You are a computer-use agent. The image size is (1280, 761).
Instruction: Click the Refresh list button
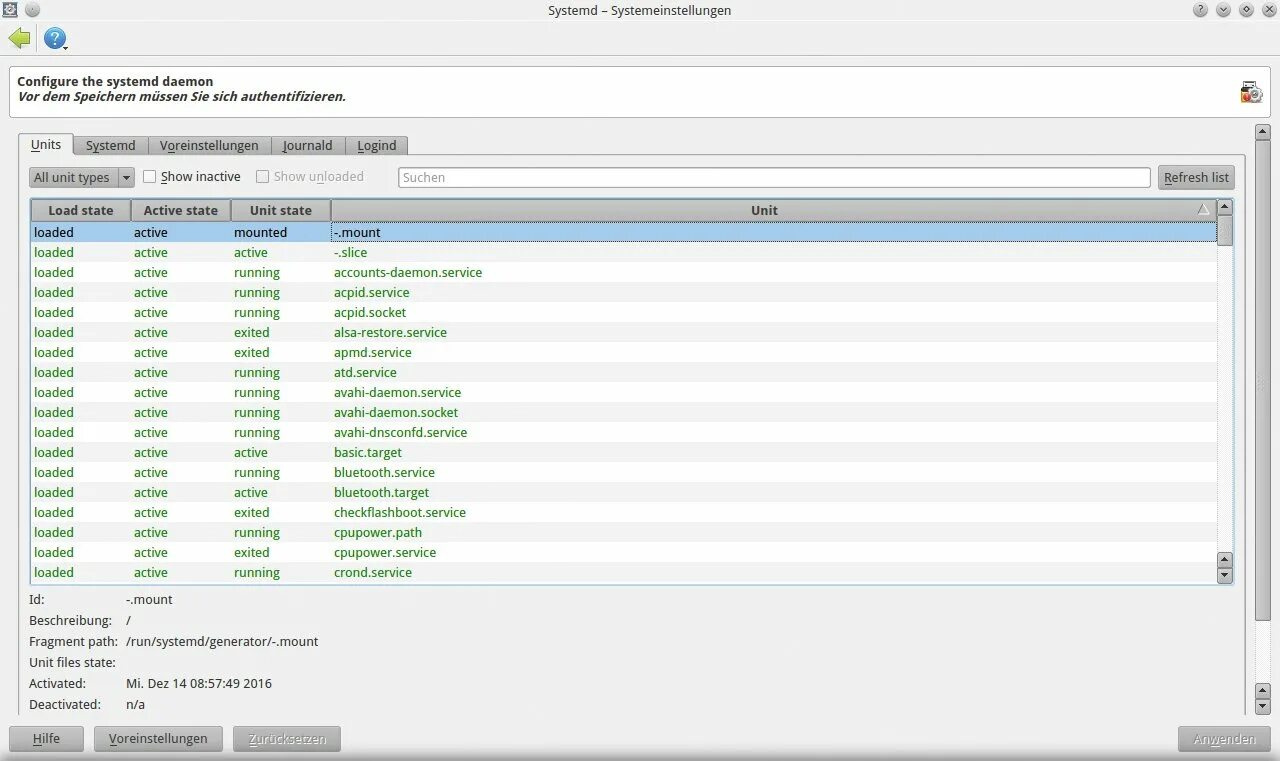point(1196,177)
